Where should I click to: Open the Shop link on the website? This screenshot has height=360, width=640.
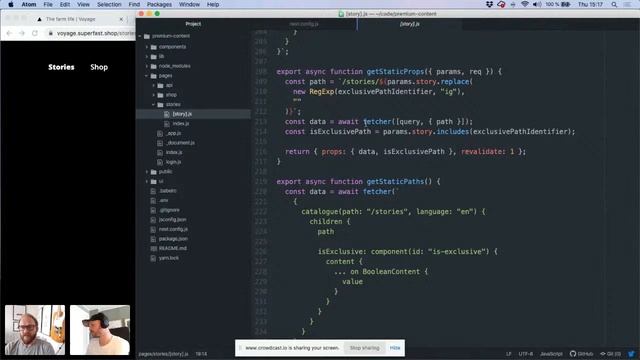click(99, 67)
